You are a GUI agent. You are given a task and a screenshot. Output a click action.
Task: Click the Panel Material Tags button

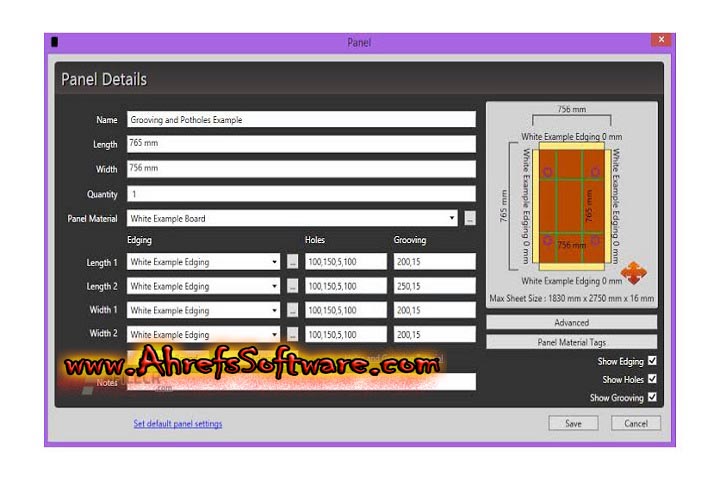tap(571, 342)
